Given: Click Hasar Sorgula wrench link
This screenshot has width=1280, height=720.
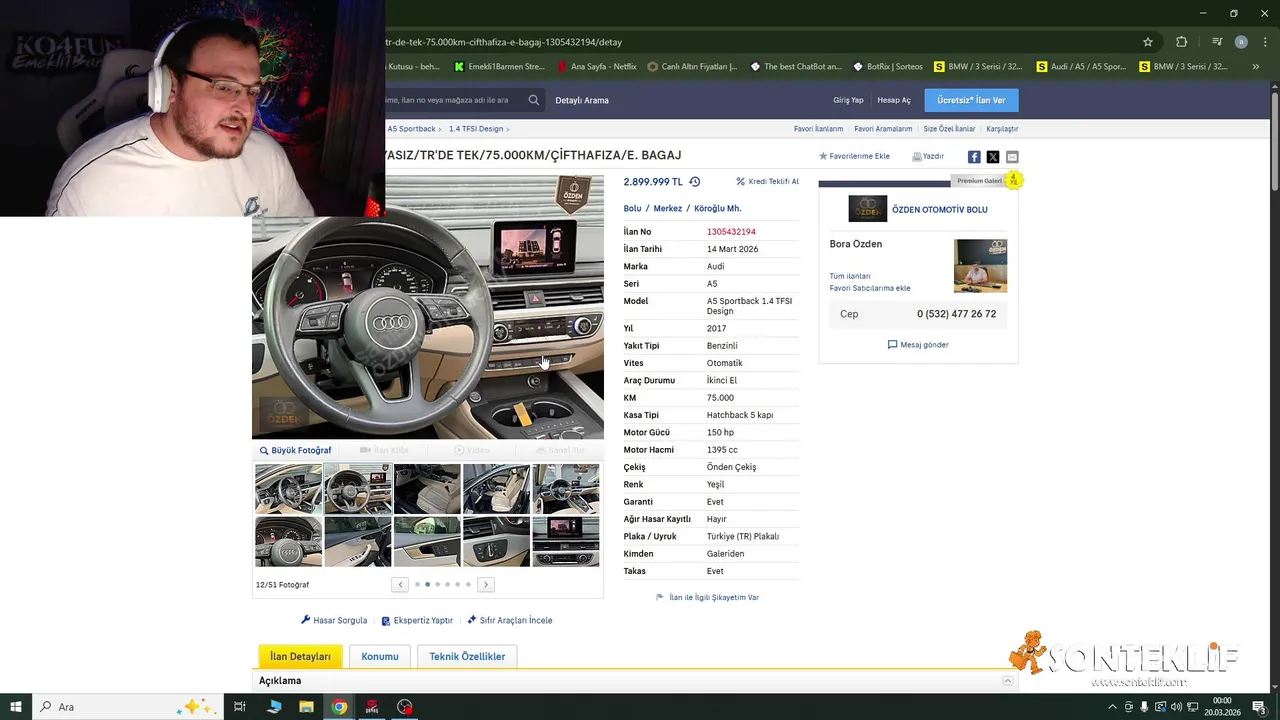Looking at the screenshot, I should tap(334, 620).
